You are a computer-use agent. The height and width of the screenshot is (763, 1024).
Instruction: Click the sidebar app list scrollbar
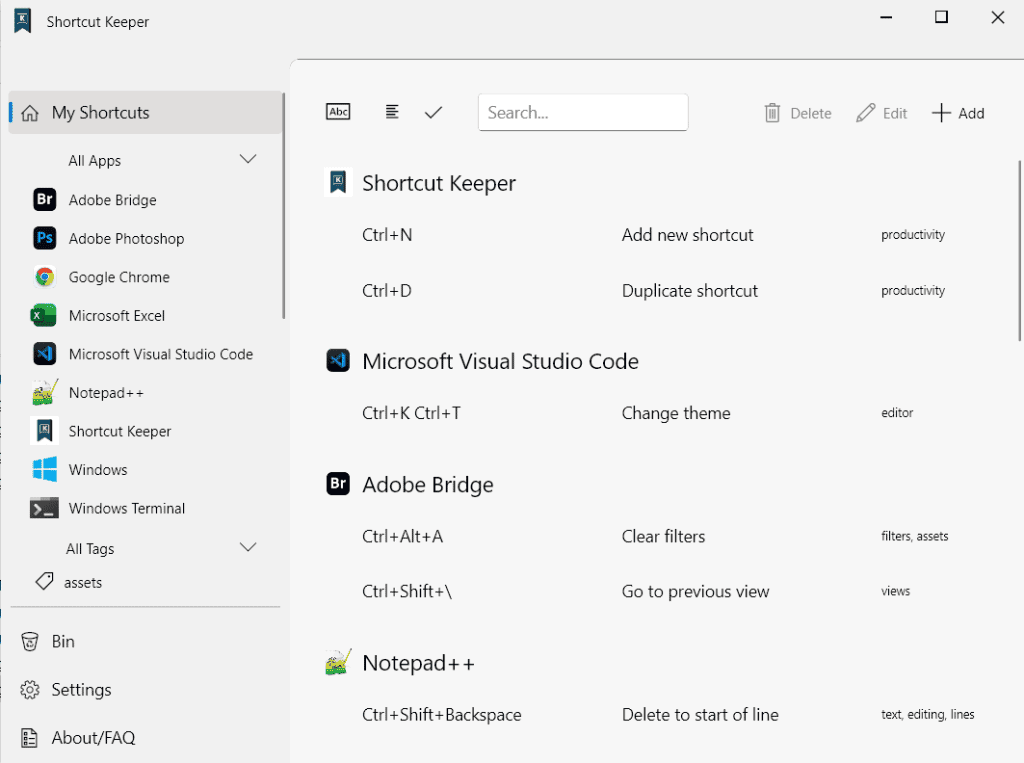[283, 206]
